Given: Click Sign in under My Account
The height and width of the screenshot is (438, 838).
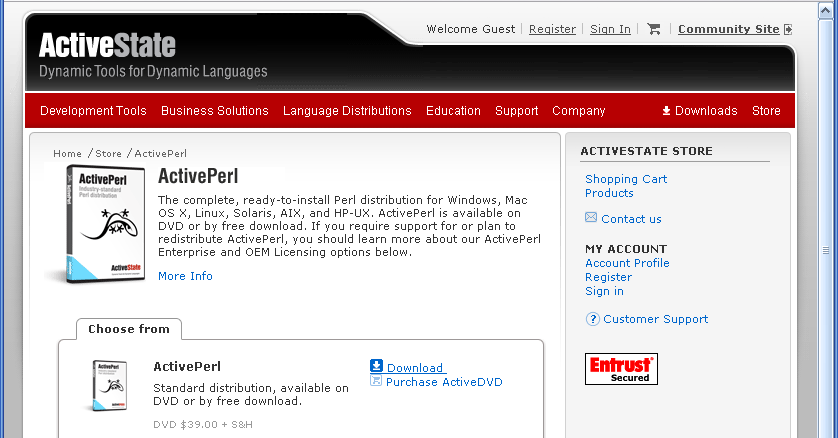Looking at the screenshot, I should coord(604,291).
